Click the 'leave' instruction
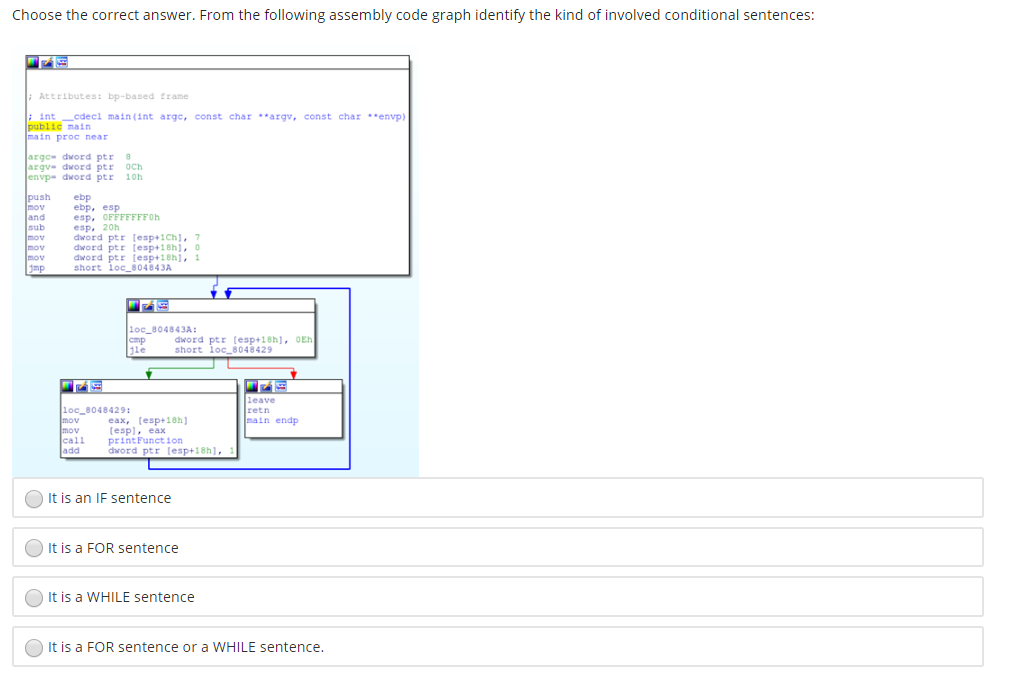 tap(261, 400)
